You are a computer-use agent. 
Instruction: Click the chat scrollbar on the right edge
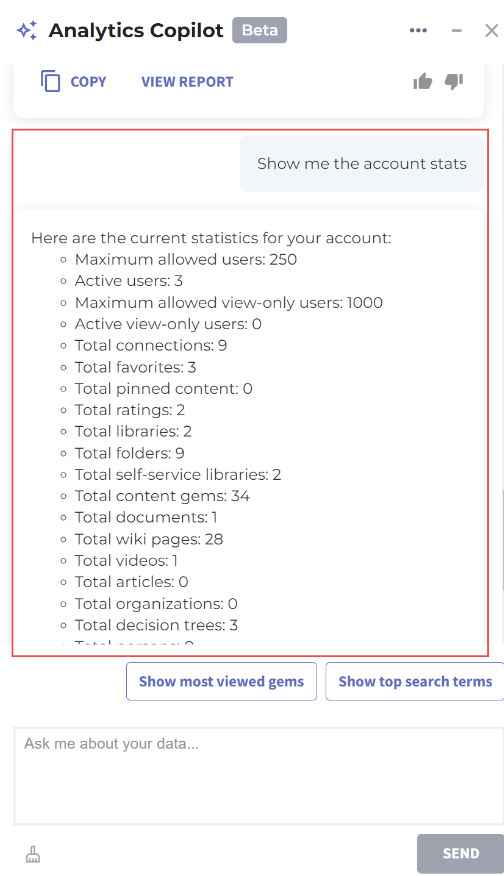(501, 541)
